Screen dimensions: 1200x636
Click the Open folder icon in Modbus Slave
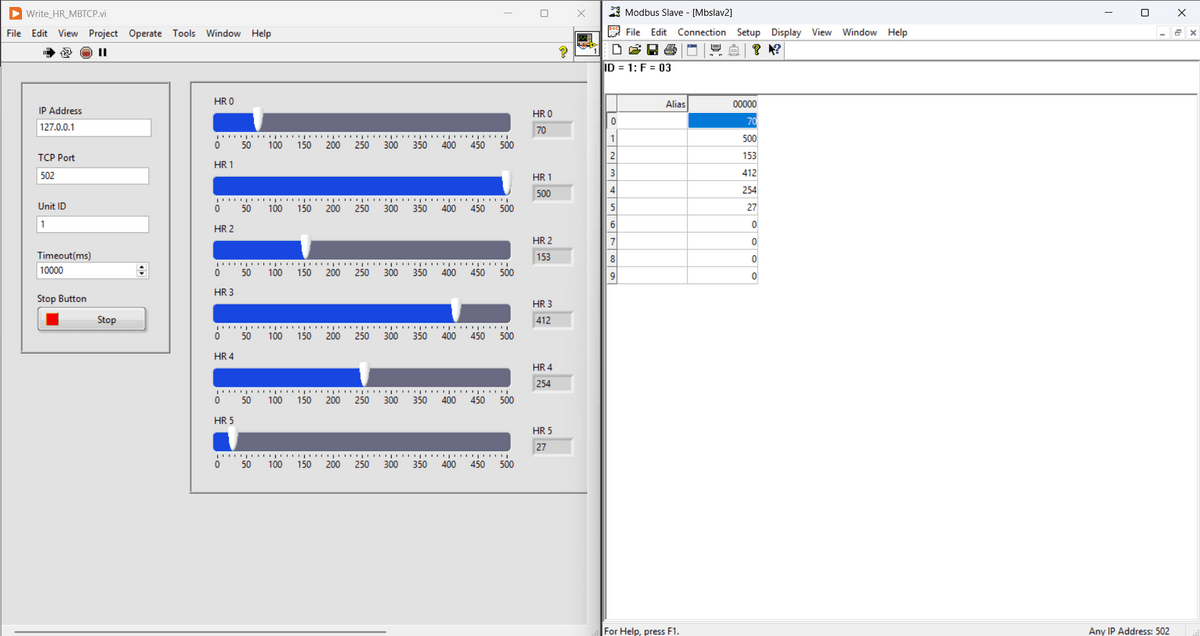pyautogui.click(x=634, y=50)
